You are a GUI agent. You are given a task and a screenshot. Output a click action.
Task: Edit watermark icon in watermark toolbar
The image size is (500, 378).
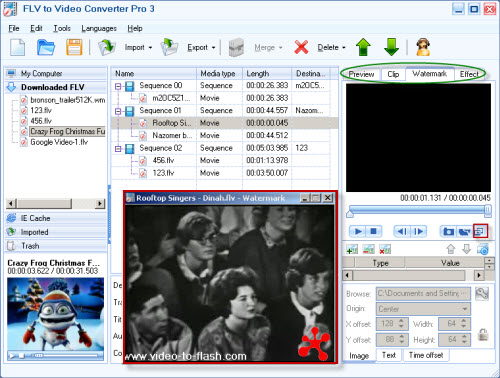click(x=368, y=249)
